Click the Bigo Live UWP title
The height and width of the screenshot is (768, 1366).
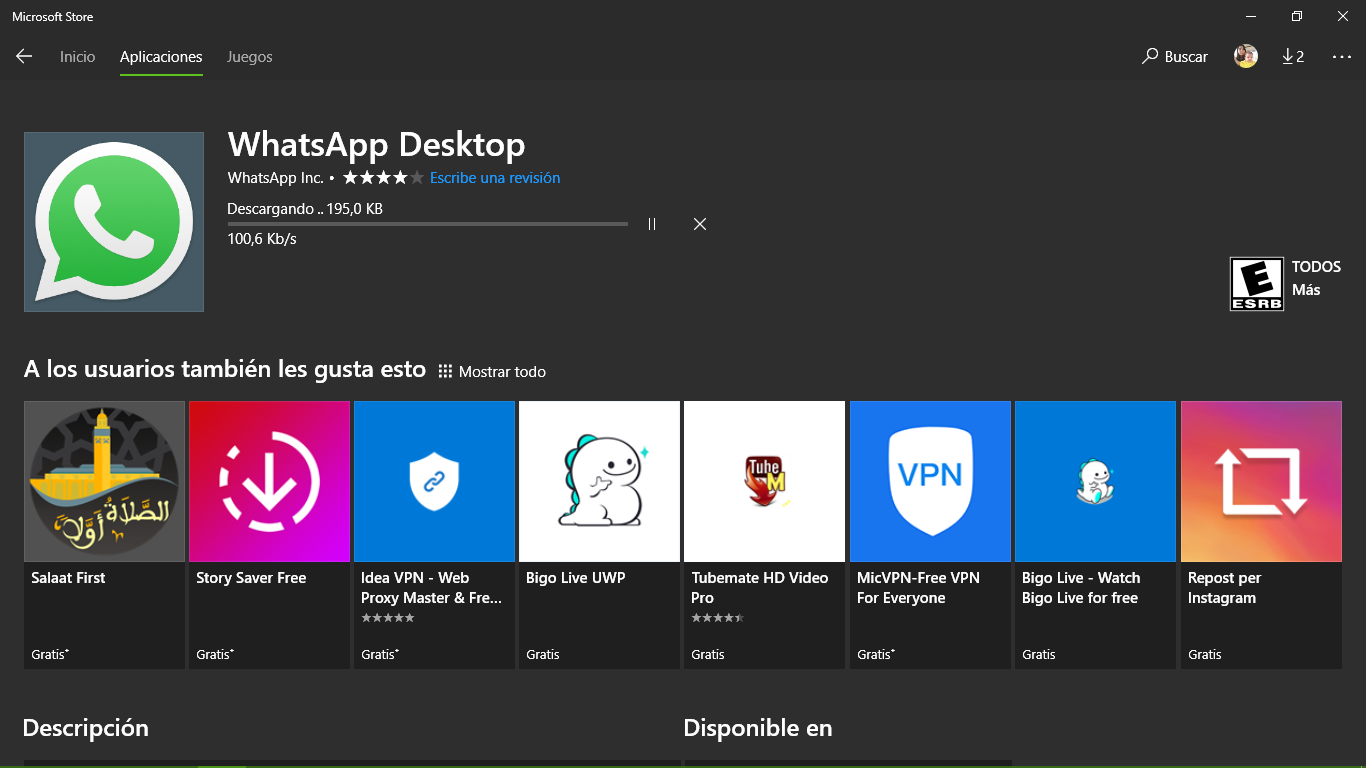tap(576, 578)
